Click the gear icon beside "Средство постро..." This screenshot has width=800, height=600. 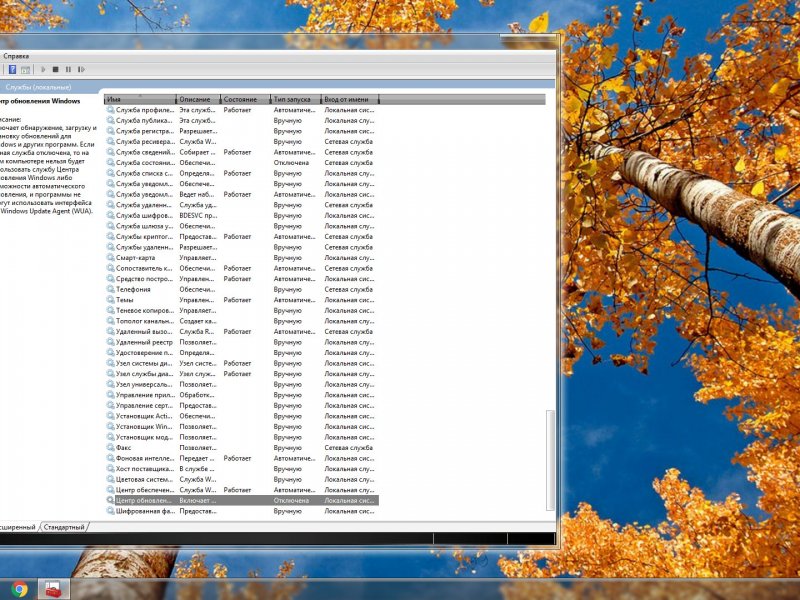point(110,279)
